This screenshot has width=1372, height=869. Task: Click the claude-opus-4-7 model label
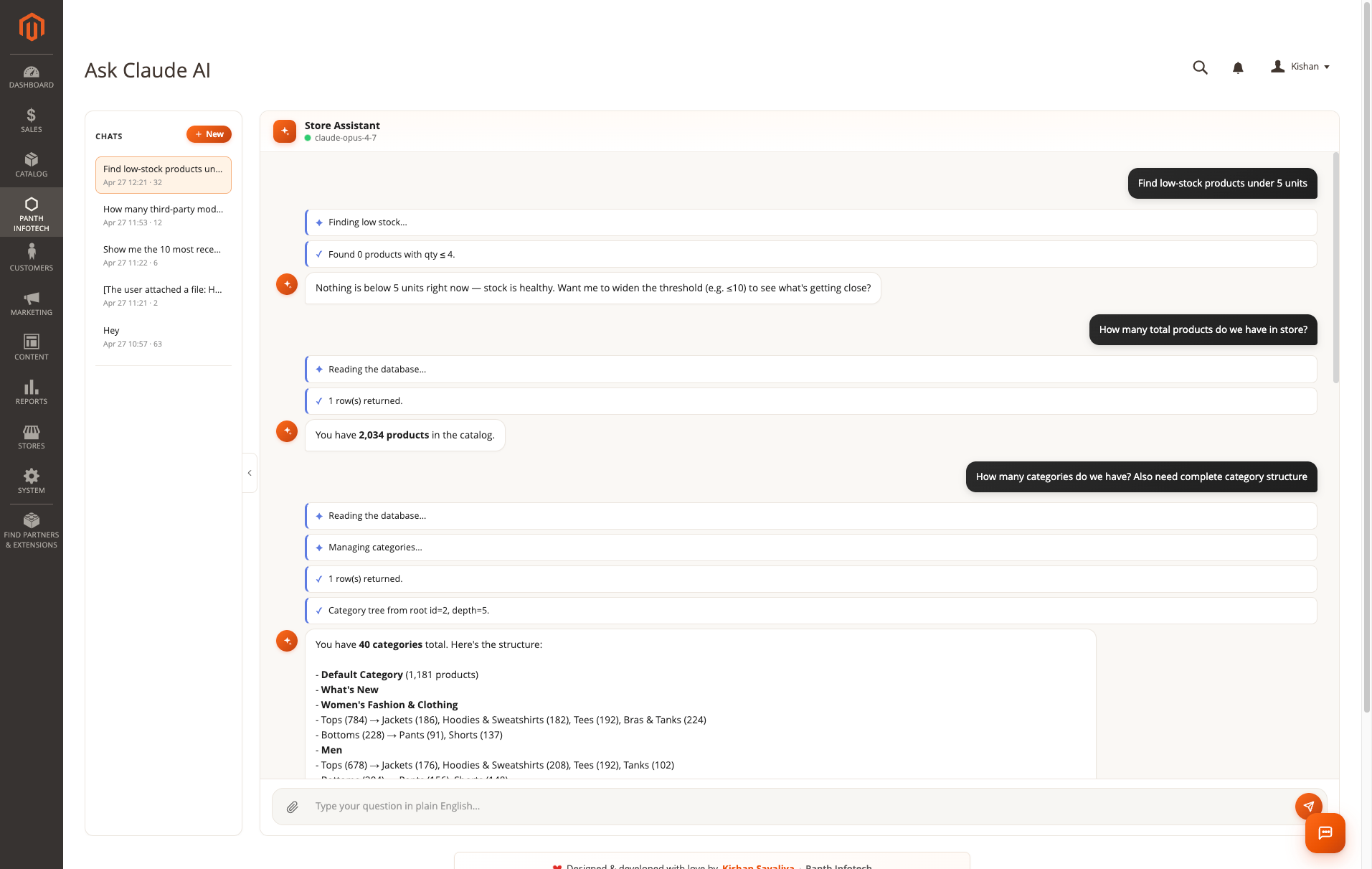(x=345, y=138)
